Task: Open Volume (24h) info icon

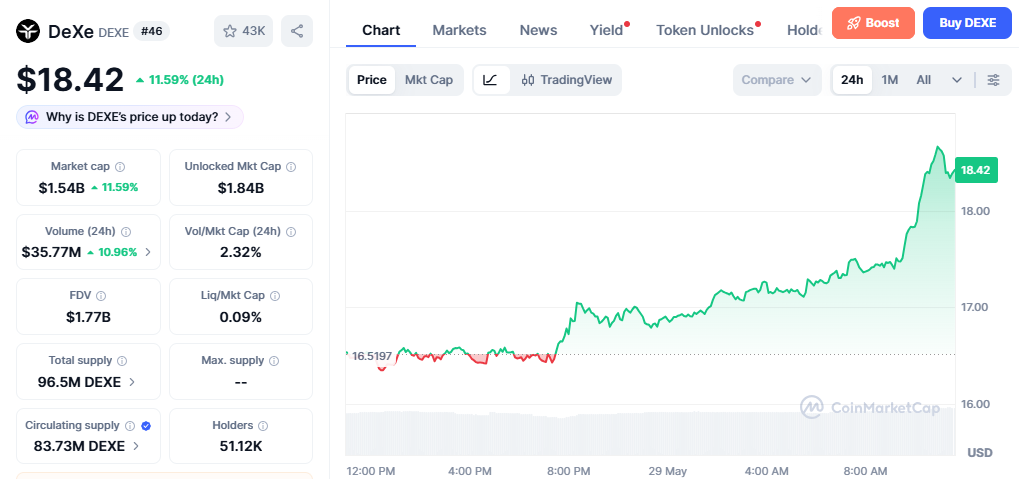Action: tap(126, 231)
